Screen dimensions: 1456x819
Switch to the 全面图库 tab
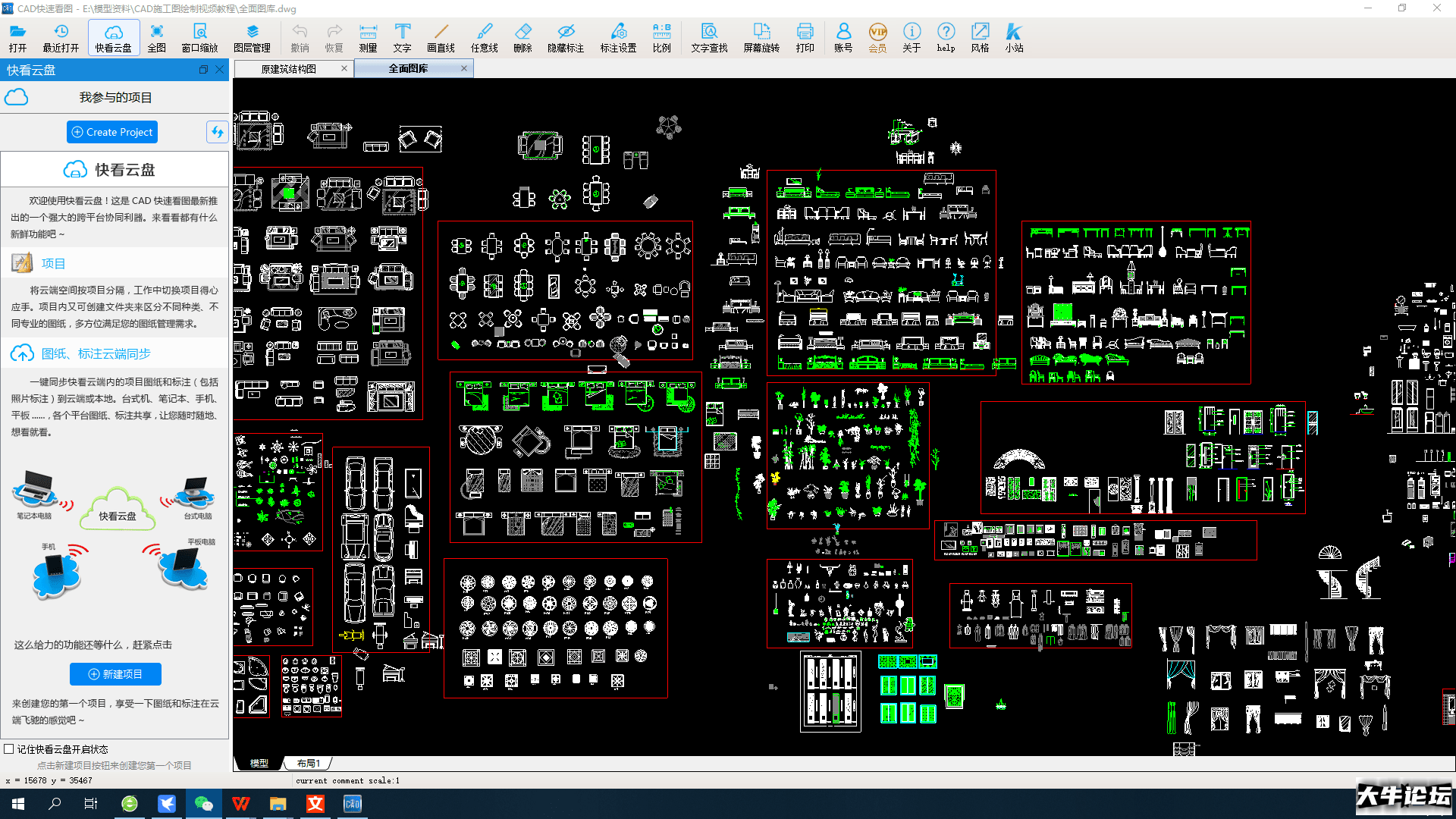pos(408,69)
